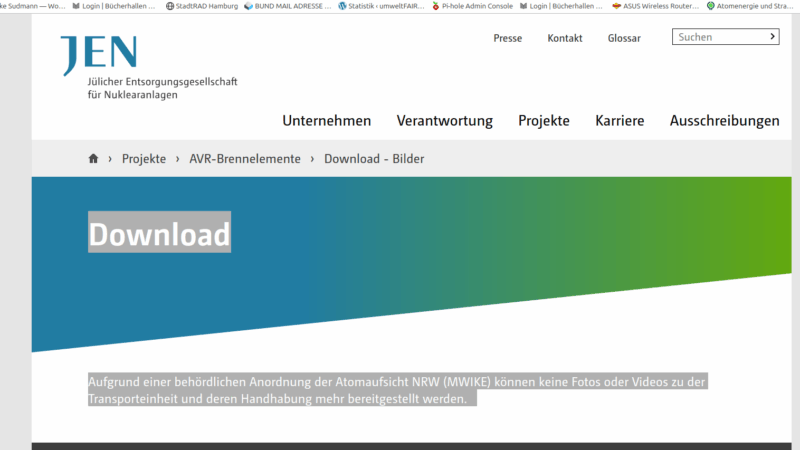Open the Karriere navigation menu
Screen dimensions: 800x450
pyautogui.click(x=619, y=121)
